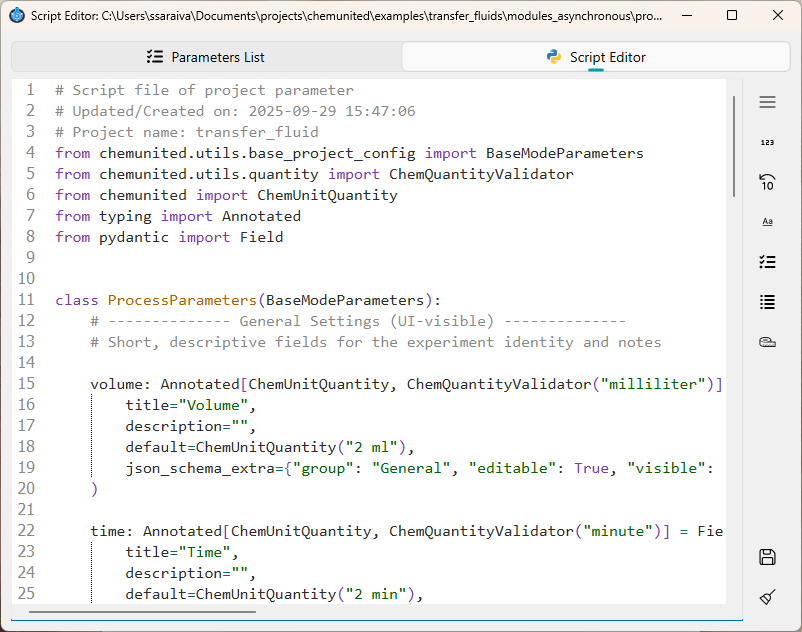
Task: Click the undo 10 steps icon
Action: [x=767, y=182]
